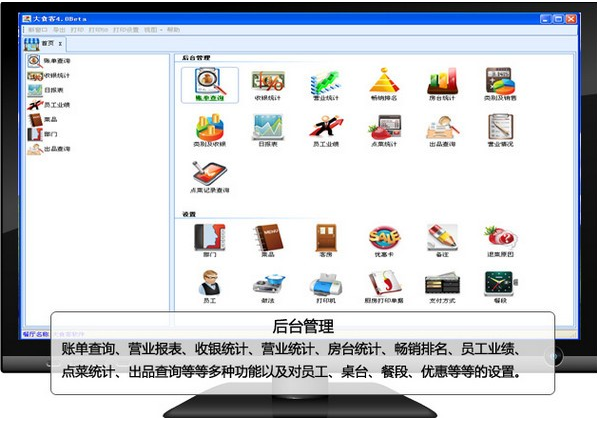The width and height of the screenshot is (597, 423).
Task: Open the 畅销排名 pyramid icon
Action: tap(384, 85)
